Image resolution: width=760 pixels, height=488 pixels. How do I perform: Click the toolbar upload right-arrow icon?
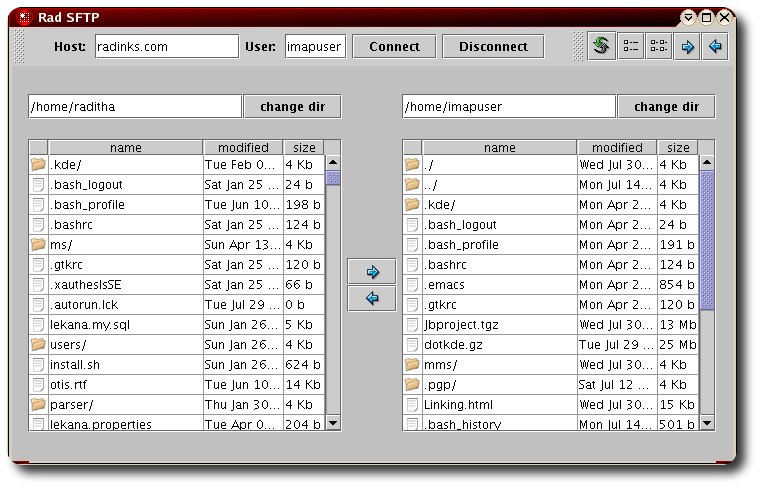(687, 47)
